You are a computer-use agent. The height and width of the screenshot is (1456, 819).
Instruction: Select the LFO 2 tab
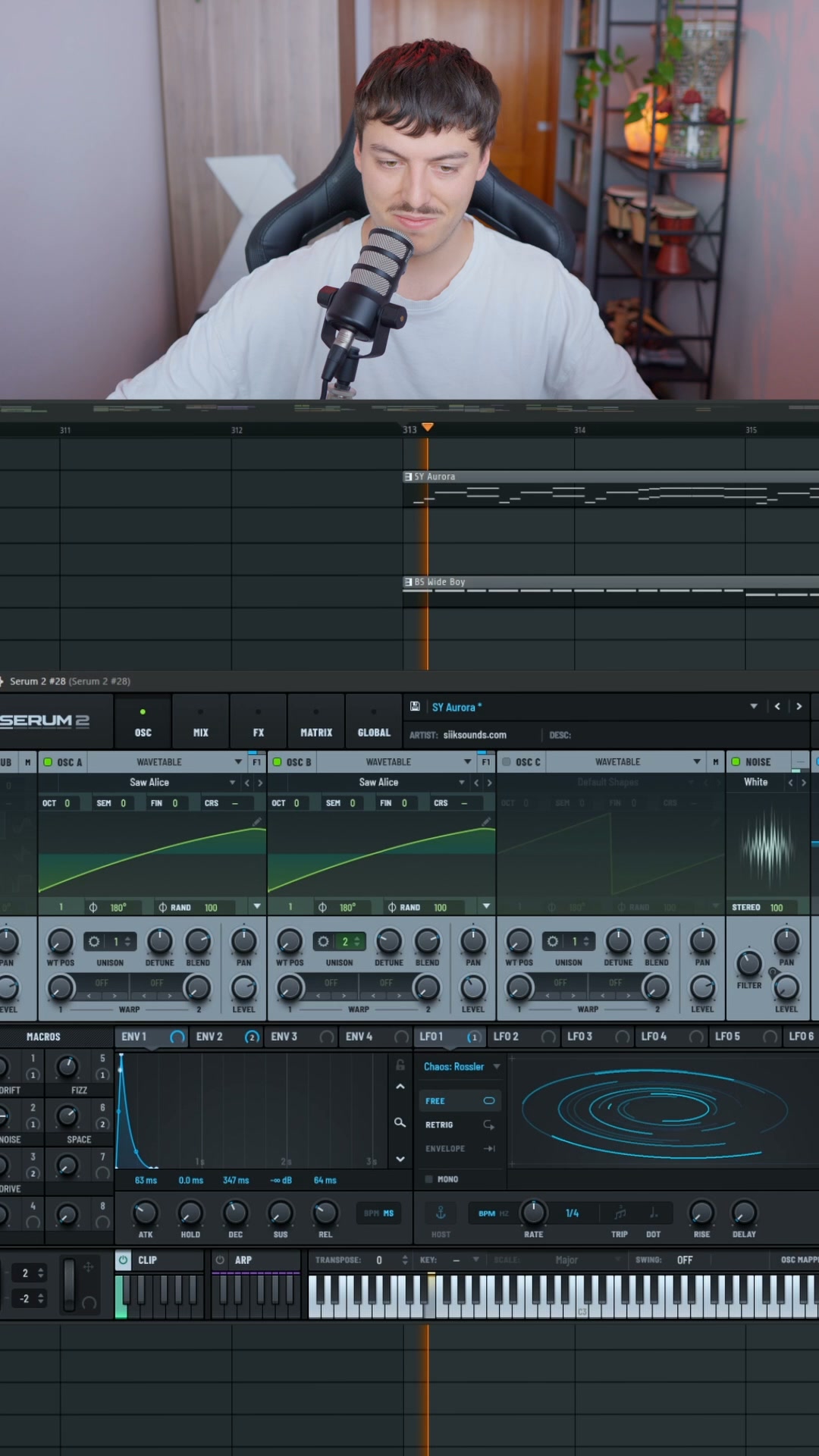tap(523, 1037)
